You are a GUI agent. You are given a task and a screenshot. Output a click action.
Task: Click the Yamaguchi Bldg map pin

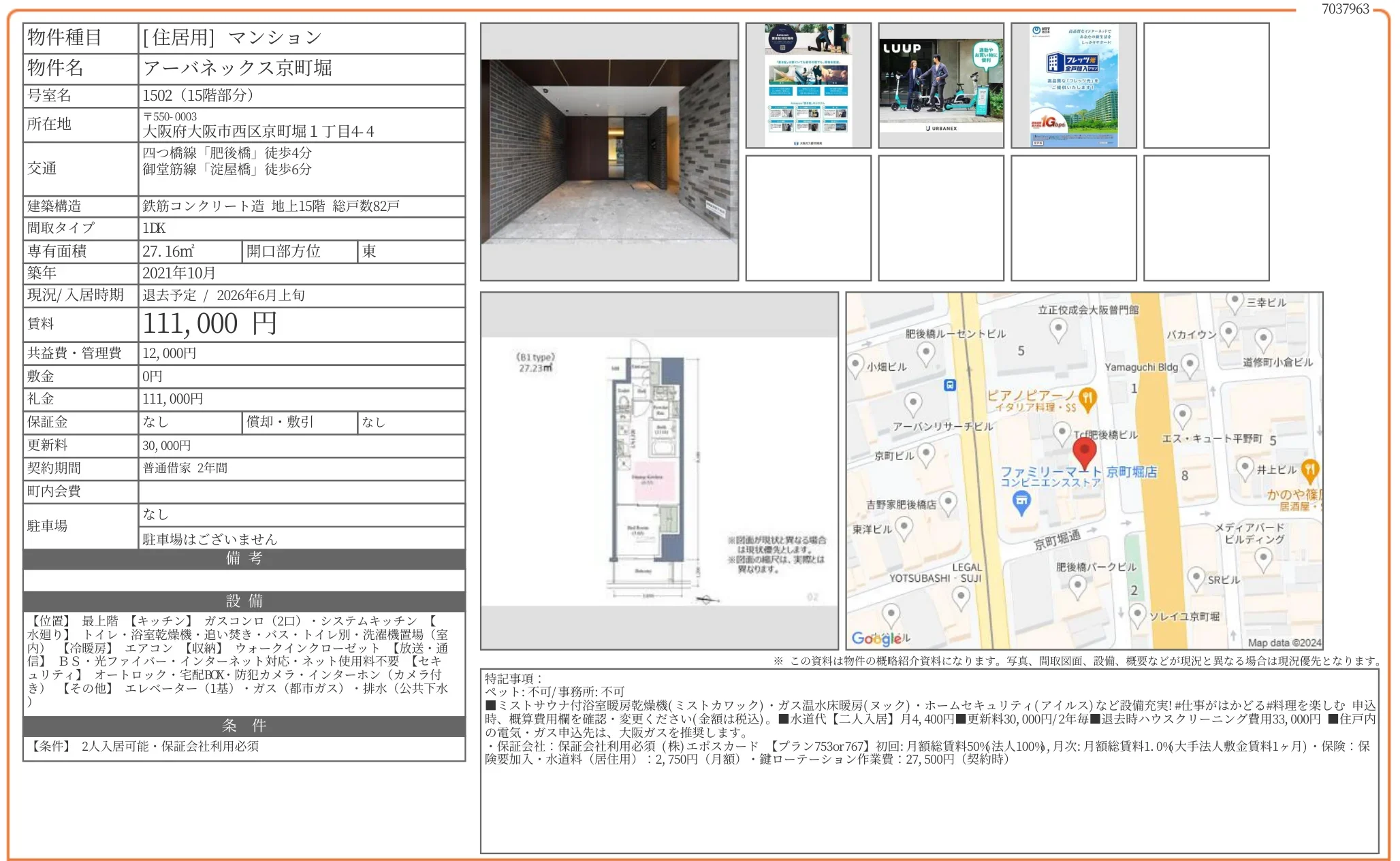tap(1189, 363)
